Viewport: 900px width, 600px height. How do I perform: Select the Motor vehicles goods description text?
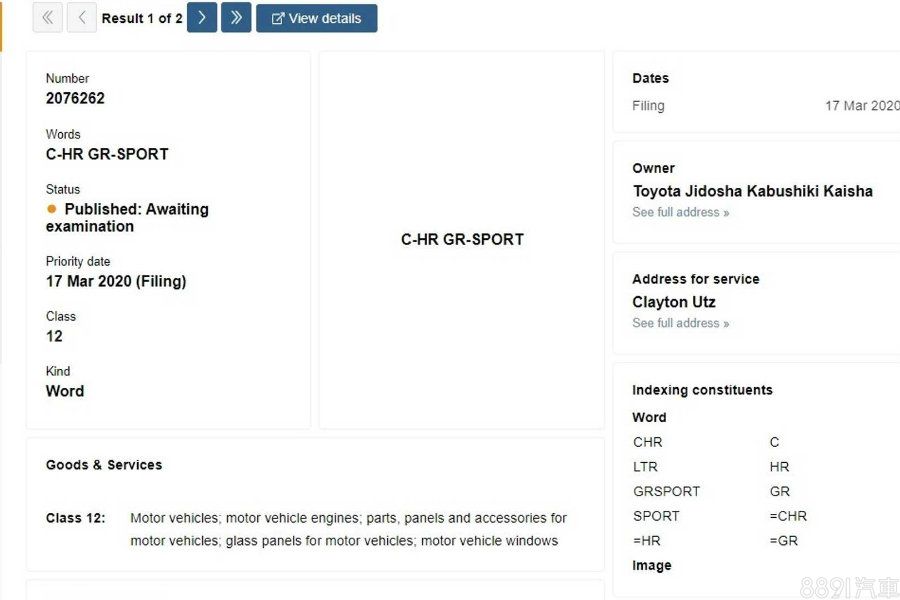(348, 529)
